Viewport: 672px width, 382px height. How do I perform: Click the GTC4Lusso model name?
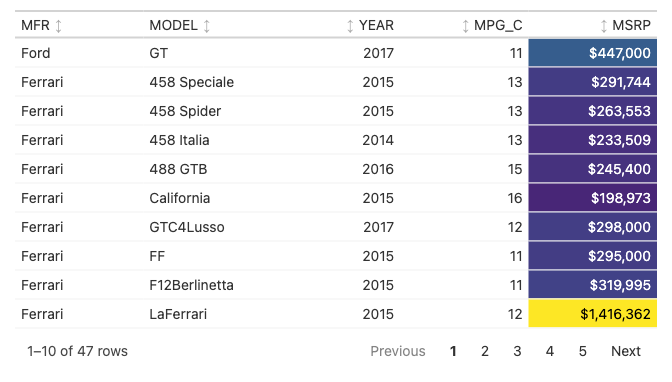(x=187, y=227)
